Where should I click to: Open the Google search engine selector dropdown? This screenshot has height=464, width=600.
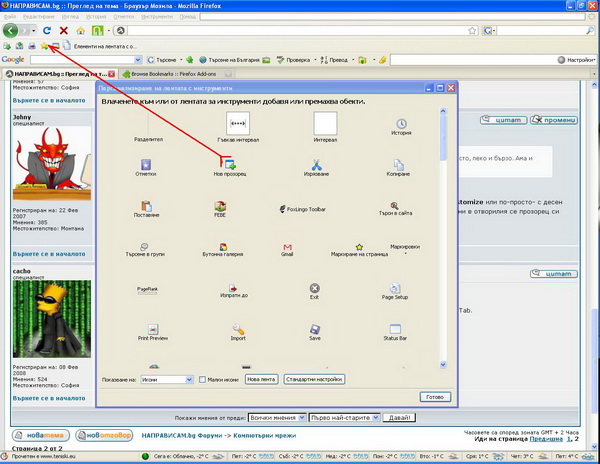pos(489,31)
